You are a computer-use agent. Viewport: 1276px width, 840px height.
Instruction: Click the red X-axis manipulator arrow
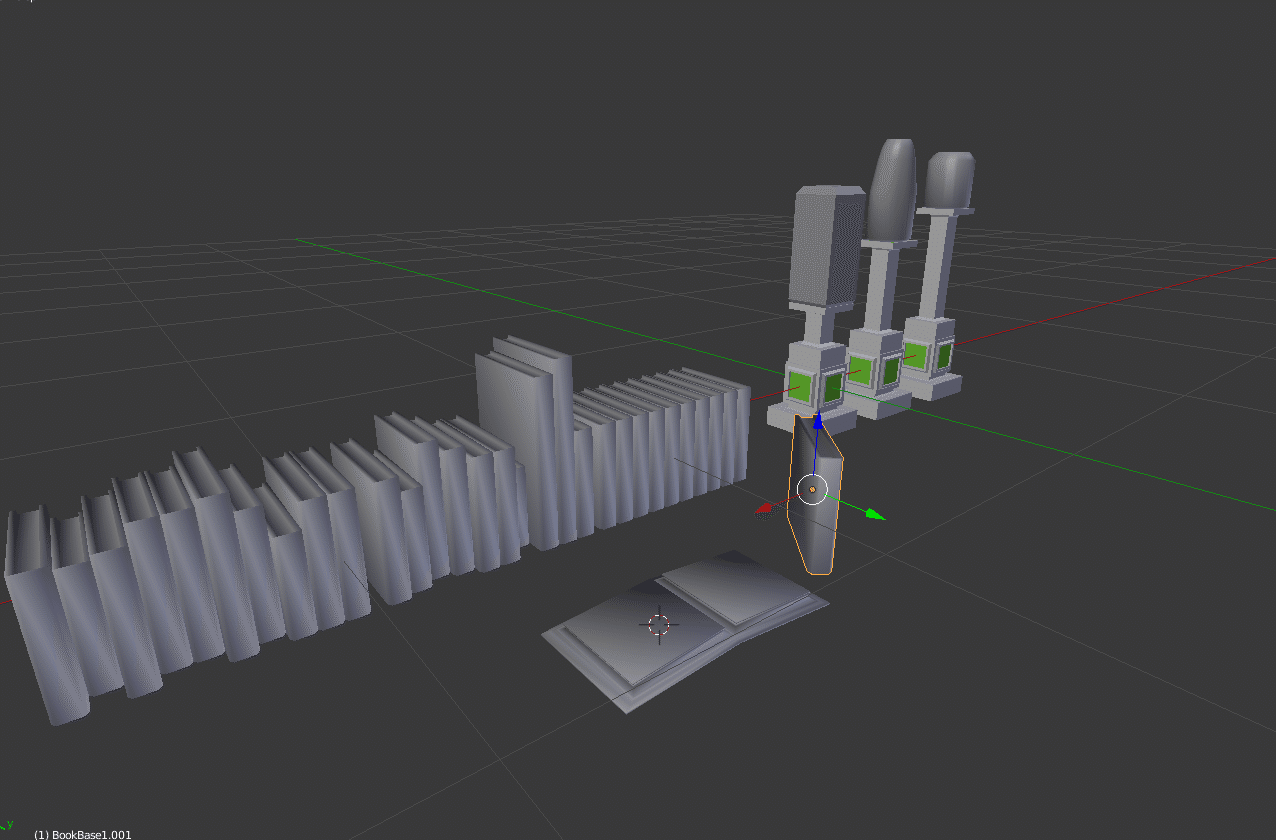[763, 508]
